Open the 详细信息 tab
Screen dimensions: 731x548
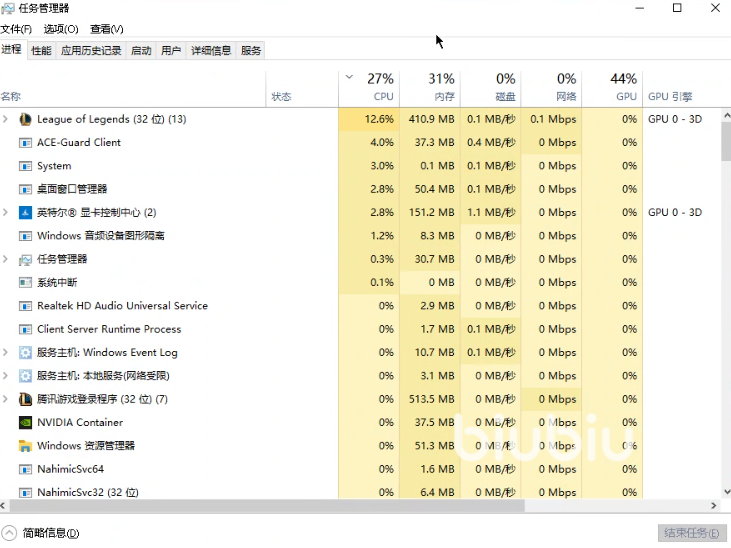tap(211, 50)
